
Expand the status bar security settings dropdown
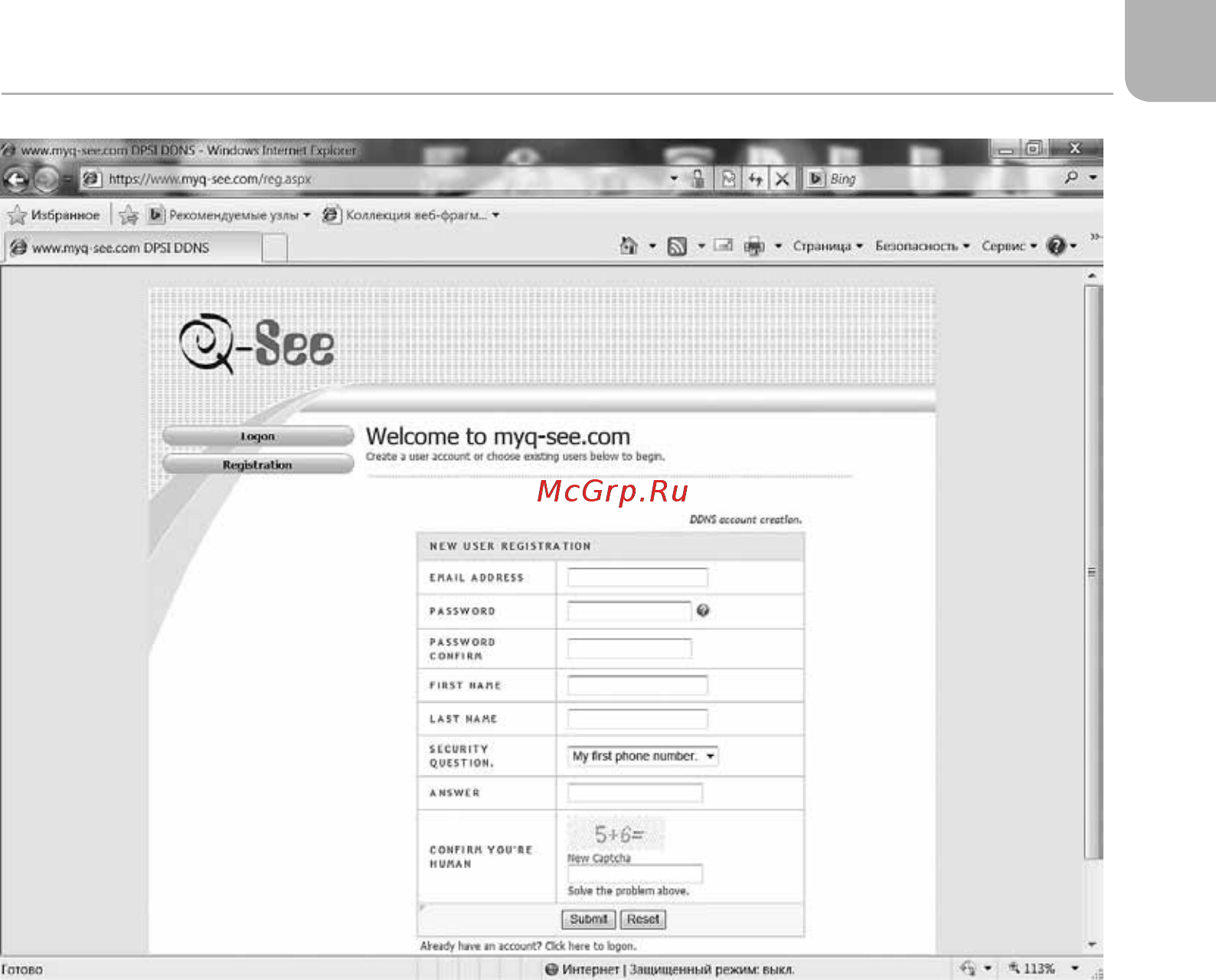click(987, 969)
